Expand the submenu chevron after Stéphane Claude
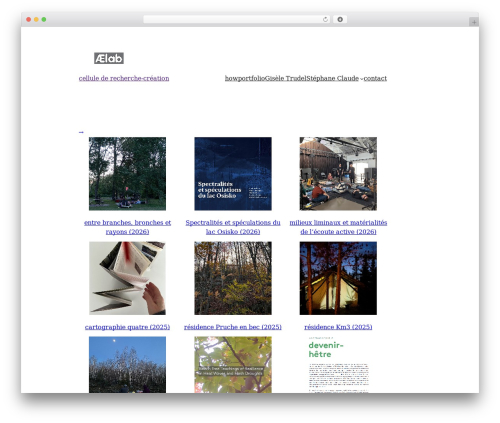The width and height of the screenshot is (500, 423). point(361,79)
